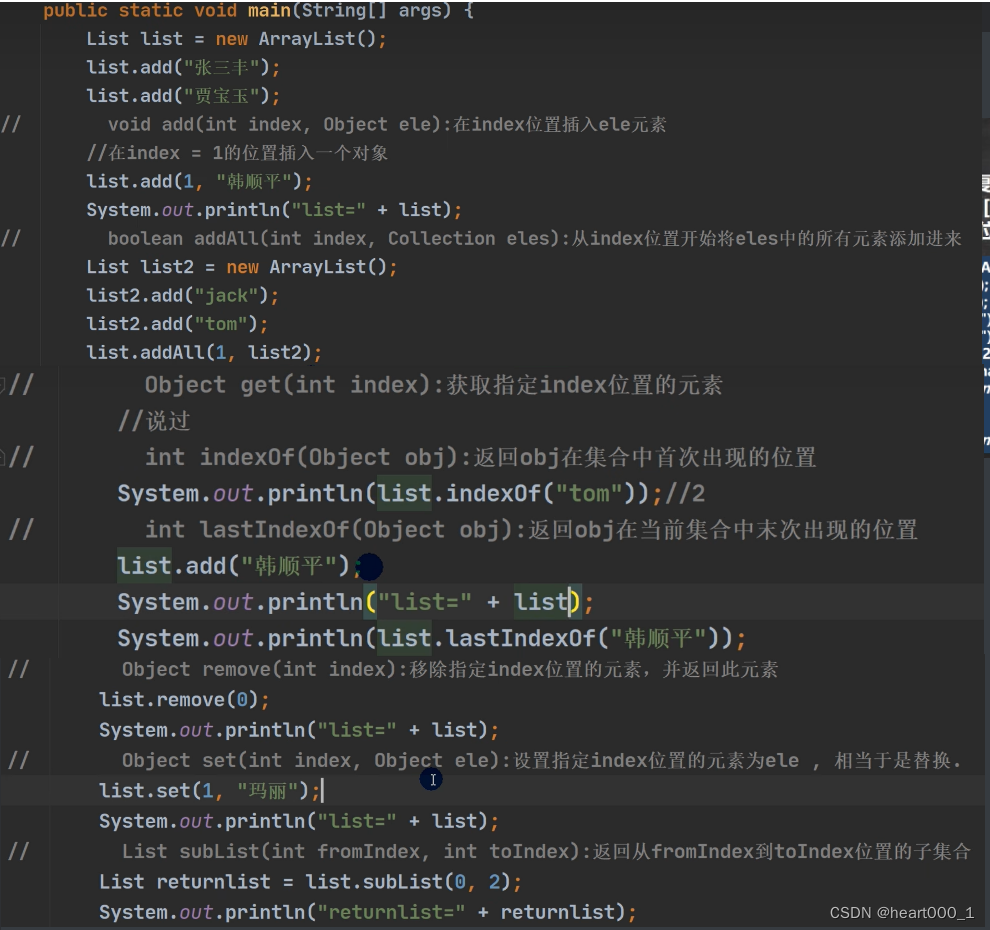Click the 'boolean addAll(int index, Collection eles)' comment
This screenshot has height=930, width=990.
[534, 239]
